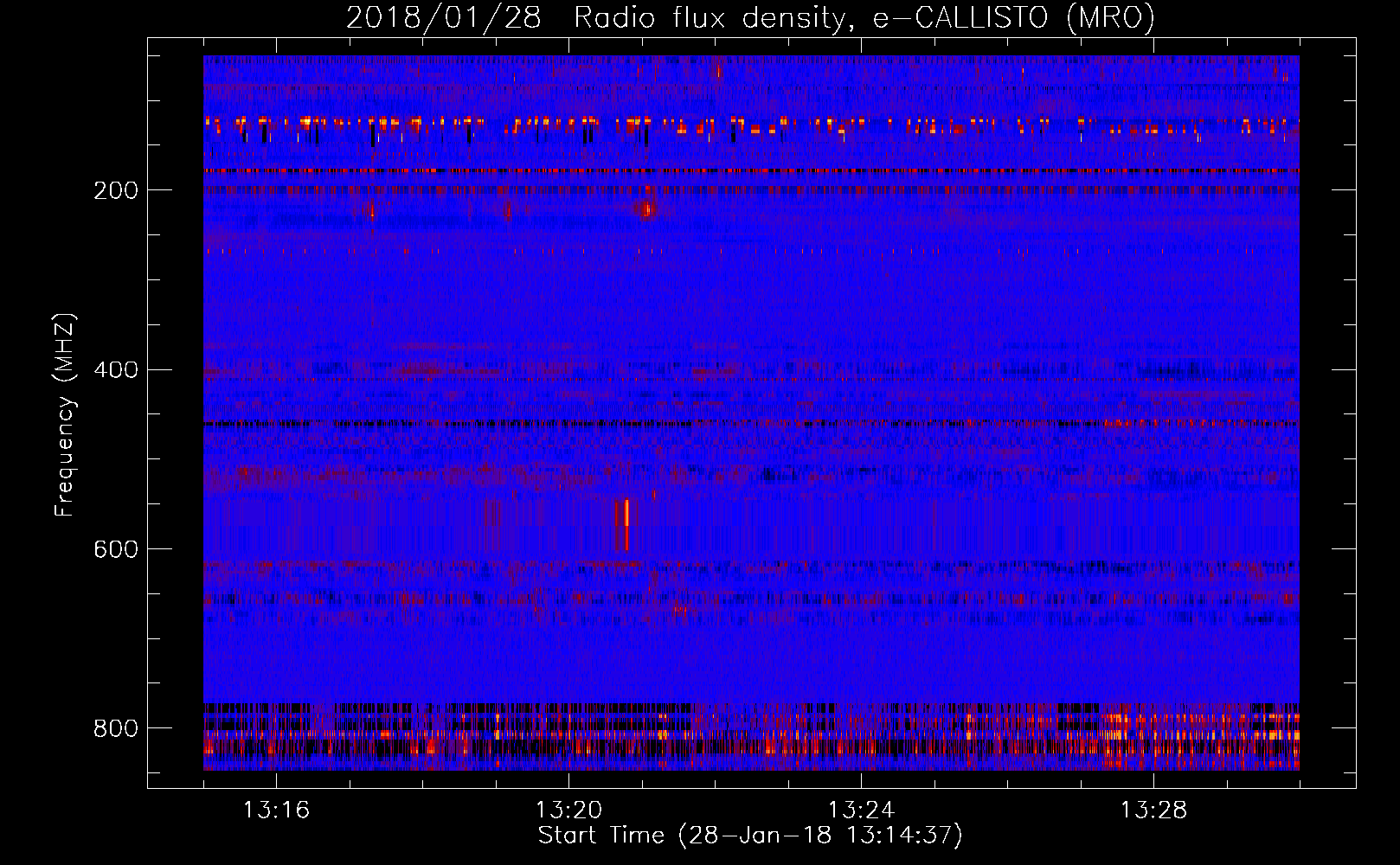Select the 200 frequency tick label

[x=115, y=190]
